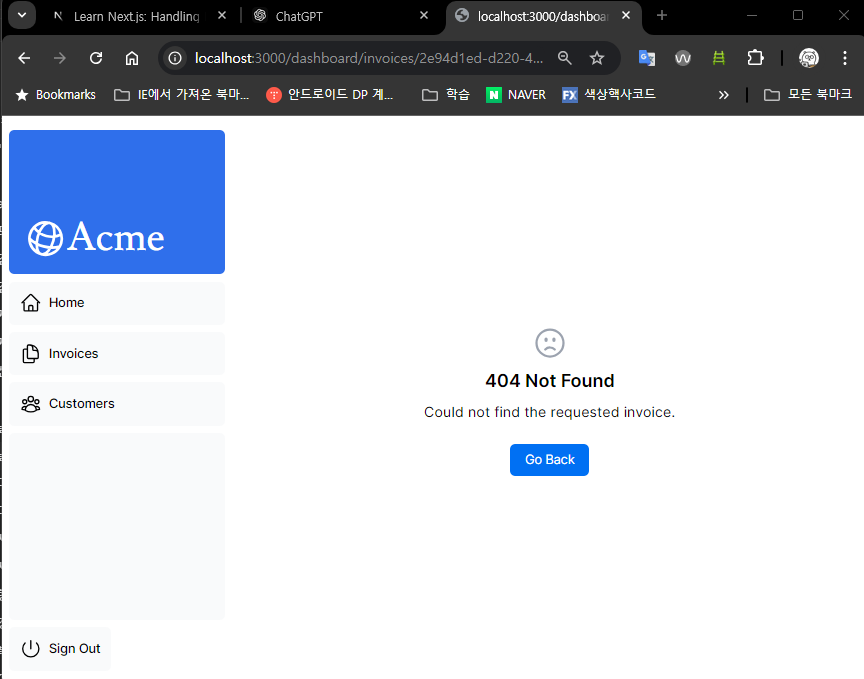
Task: Click the browser forward arrow
Action: coord(60,58)
